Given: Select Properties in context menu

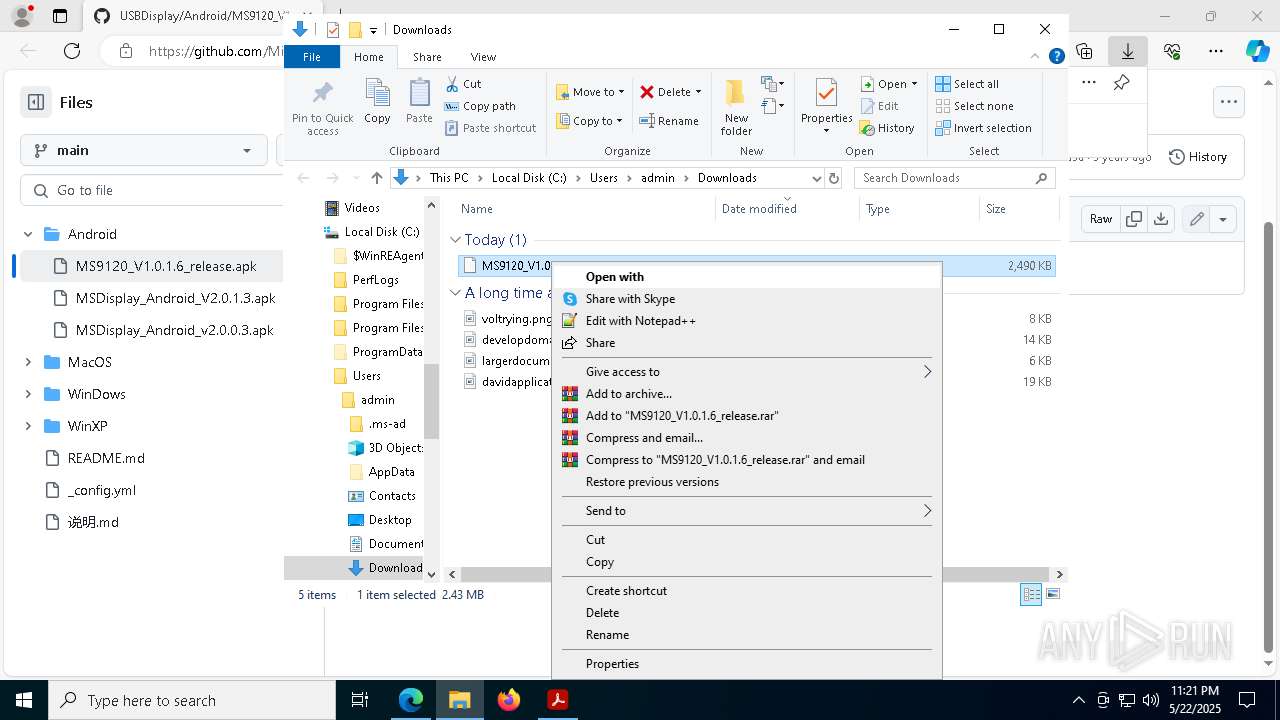Looking at the screenshot, I should click(746, 664).
